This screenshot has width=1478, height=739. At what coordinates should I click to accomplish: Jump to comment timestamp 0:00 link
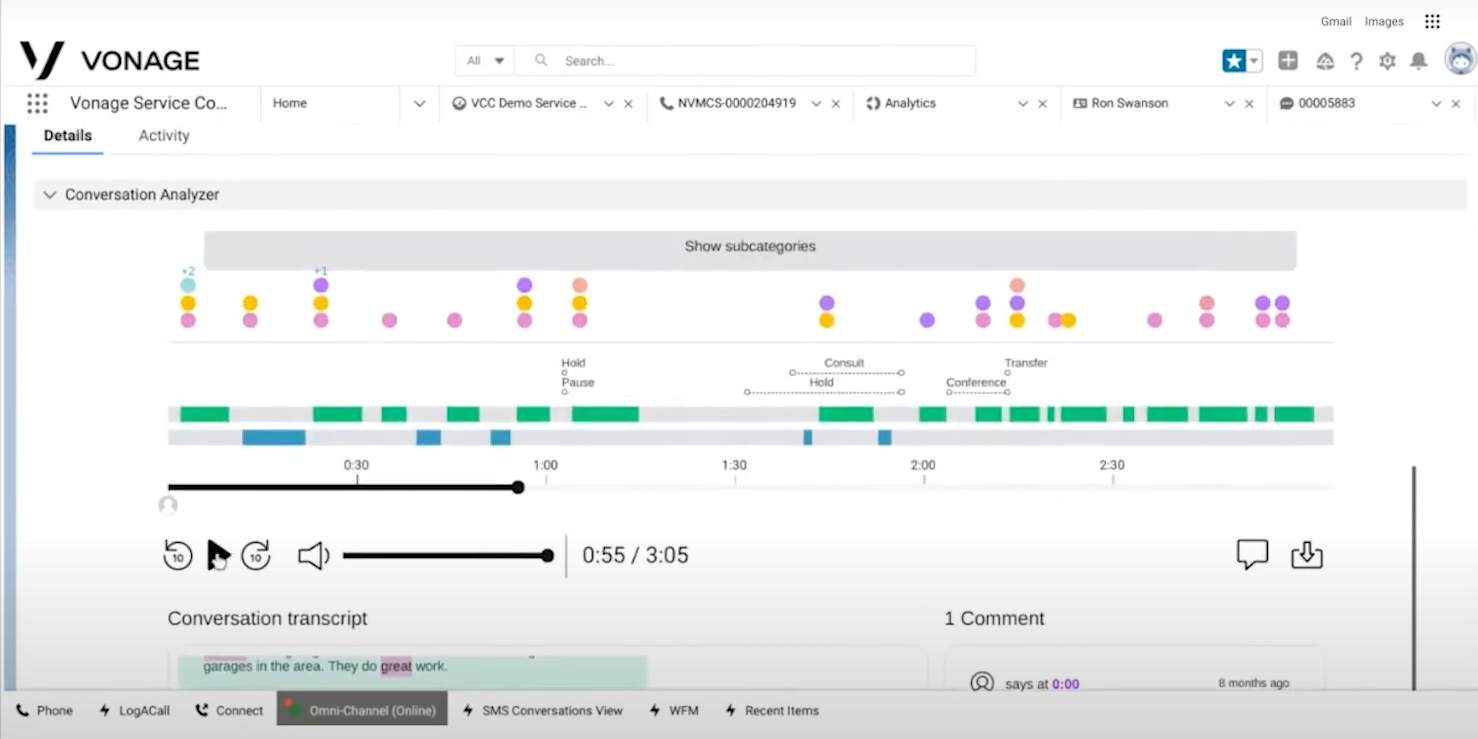(x=1065, y=684)
